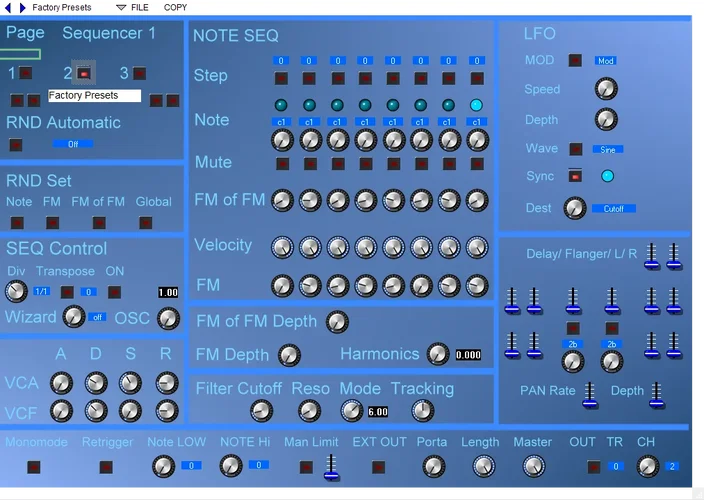Toggle the EXT OUT switch
704x500 pixels.
pyautogui.click(x=379, y=466)
